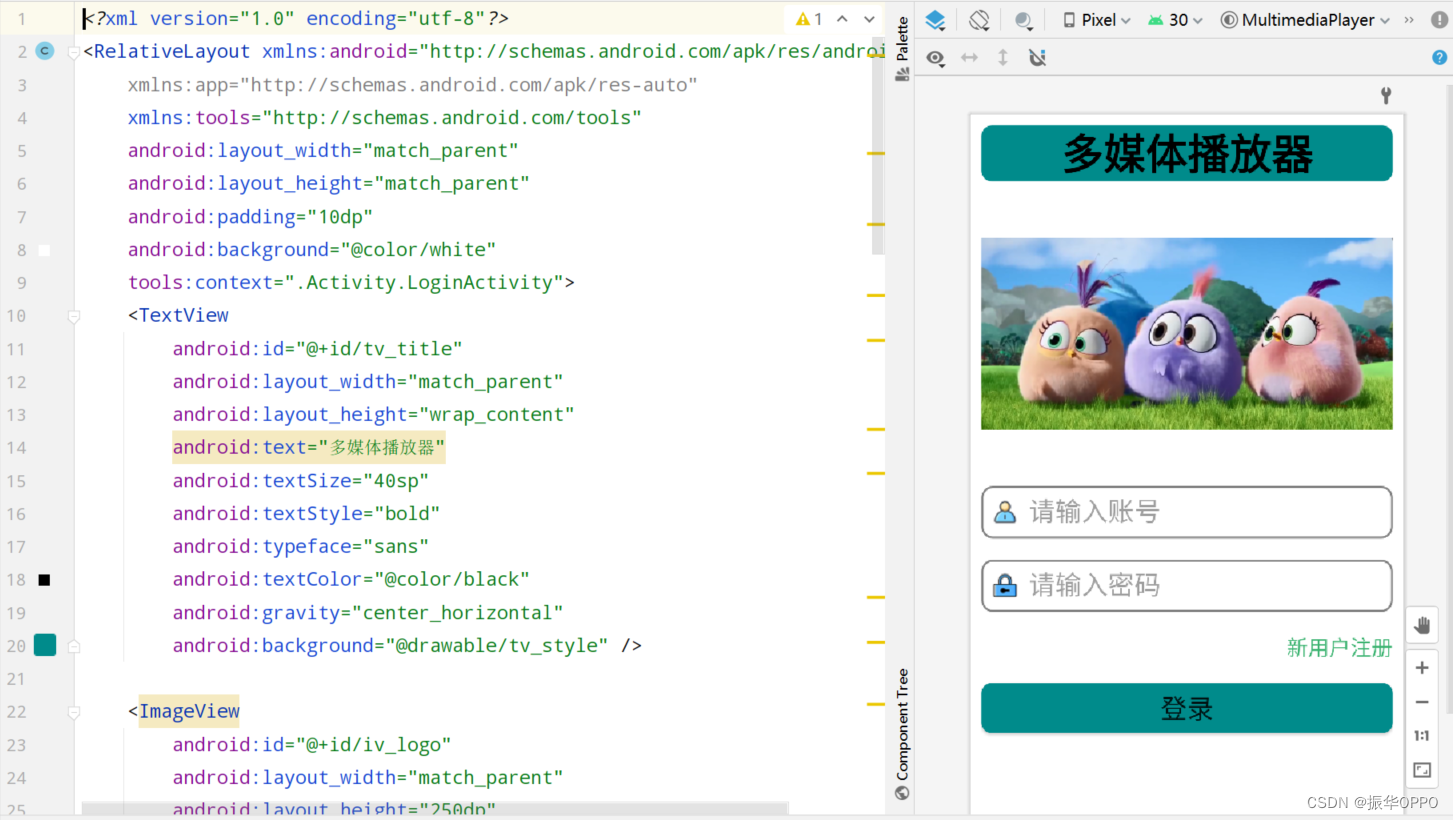Click the android:typeface="sans" line
1453x820 pixels.
point(301,547)
